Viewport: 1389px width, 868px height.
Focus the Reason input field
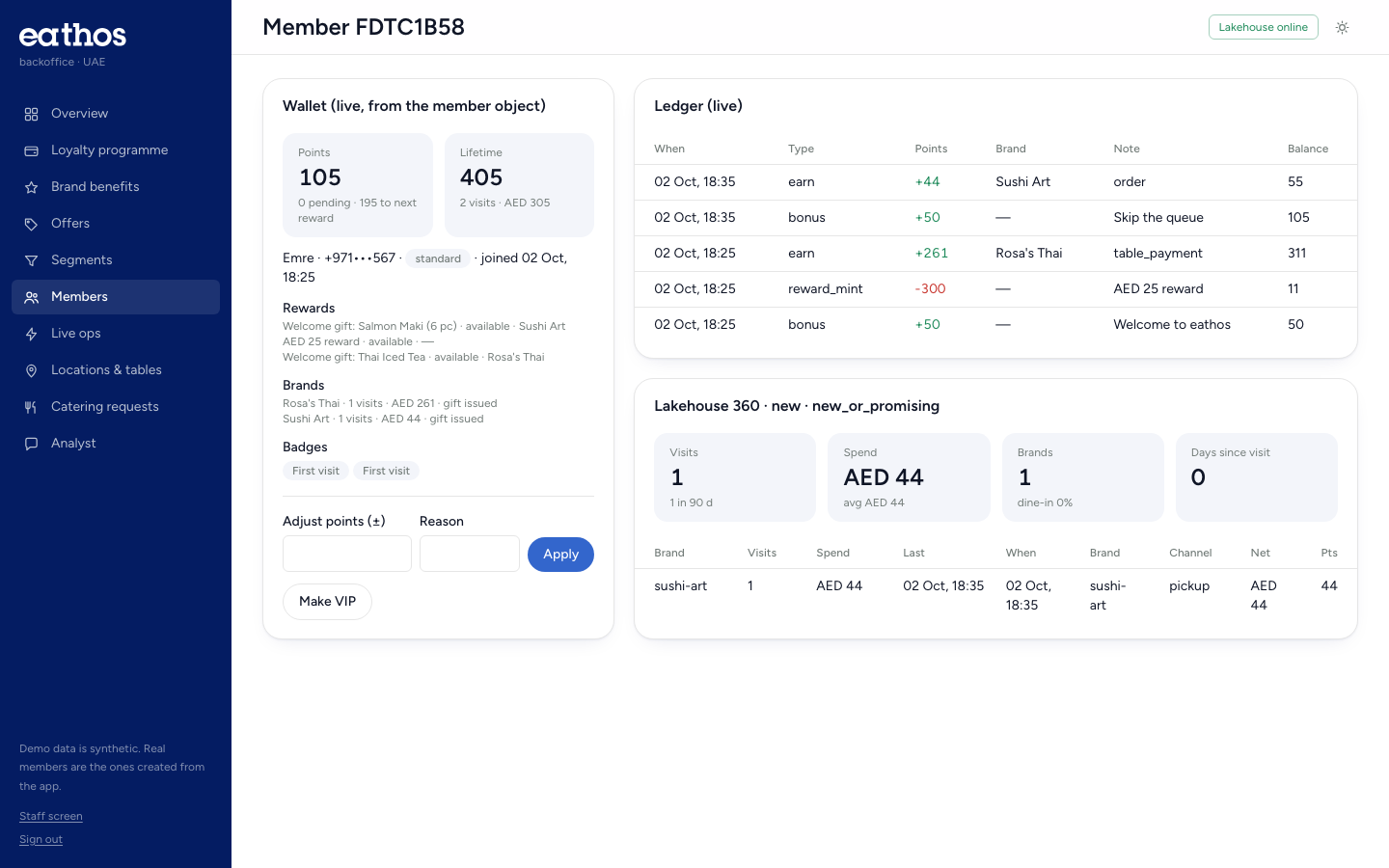(470, 554)
